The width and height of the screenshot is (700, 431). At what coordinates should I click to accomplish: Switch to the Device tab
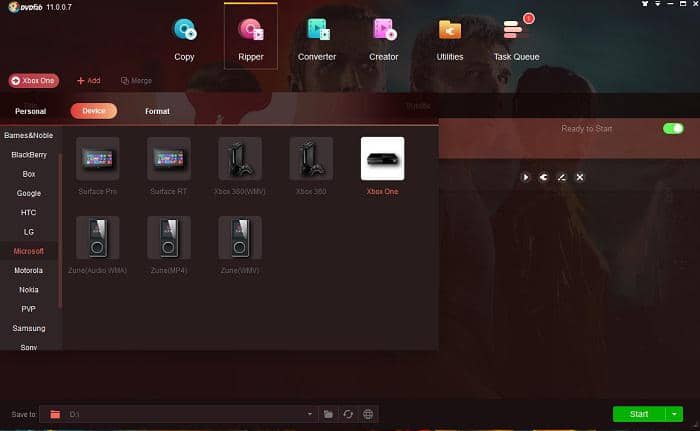tap(94, 111)
